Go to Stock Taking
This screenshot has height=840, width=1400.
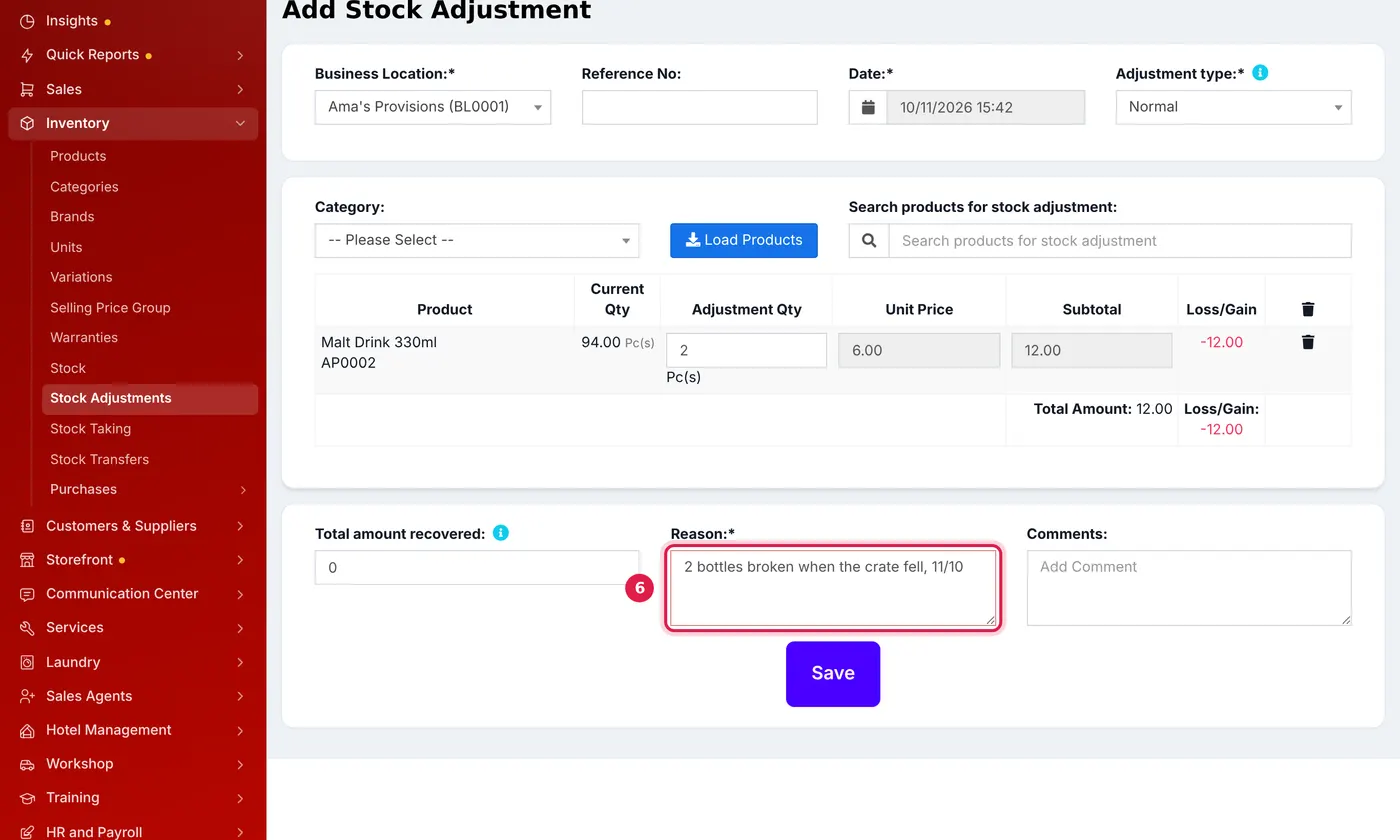point(90,429)
